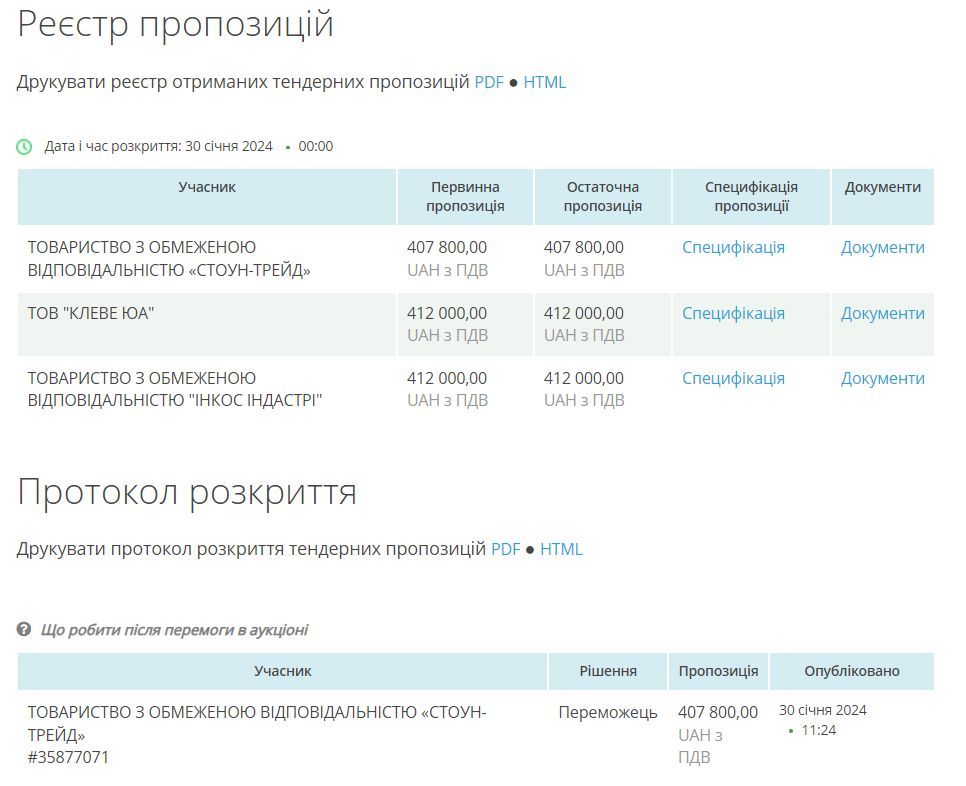This screenshot has height=786, width=966.
Task: Open PDF of the received proposals registry
Action: click(489, 82)
